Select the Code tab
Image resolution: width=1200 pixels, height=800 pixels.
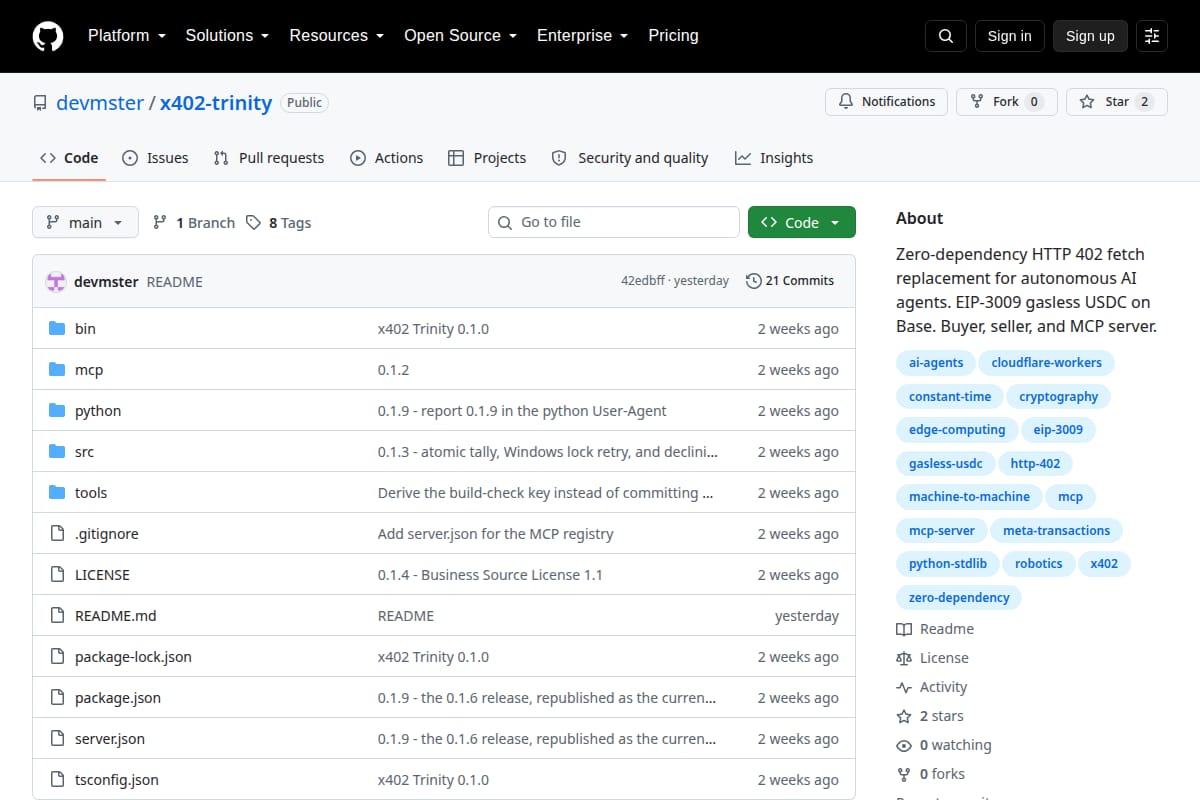69,158
